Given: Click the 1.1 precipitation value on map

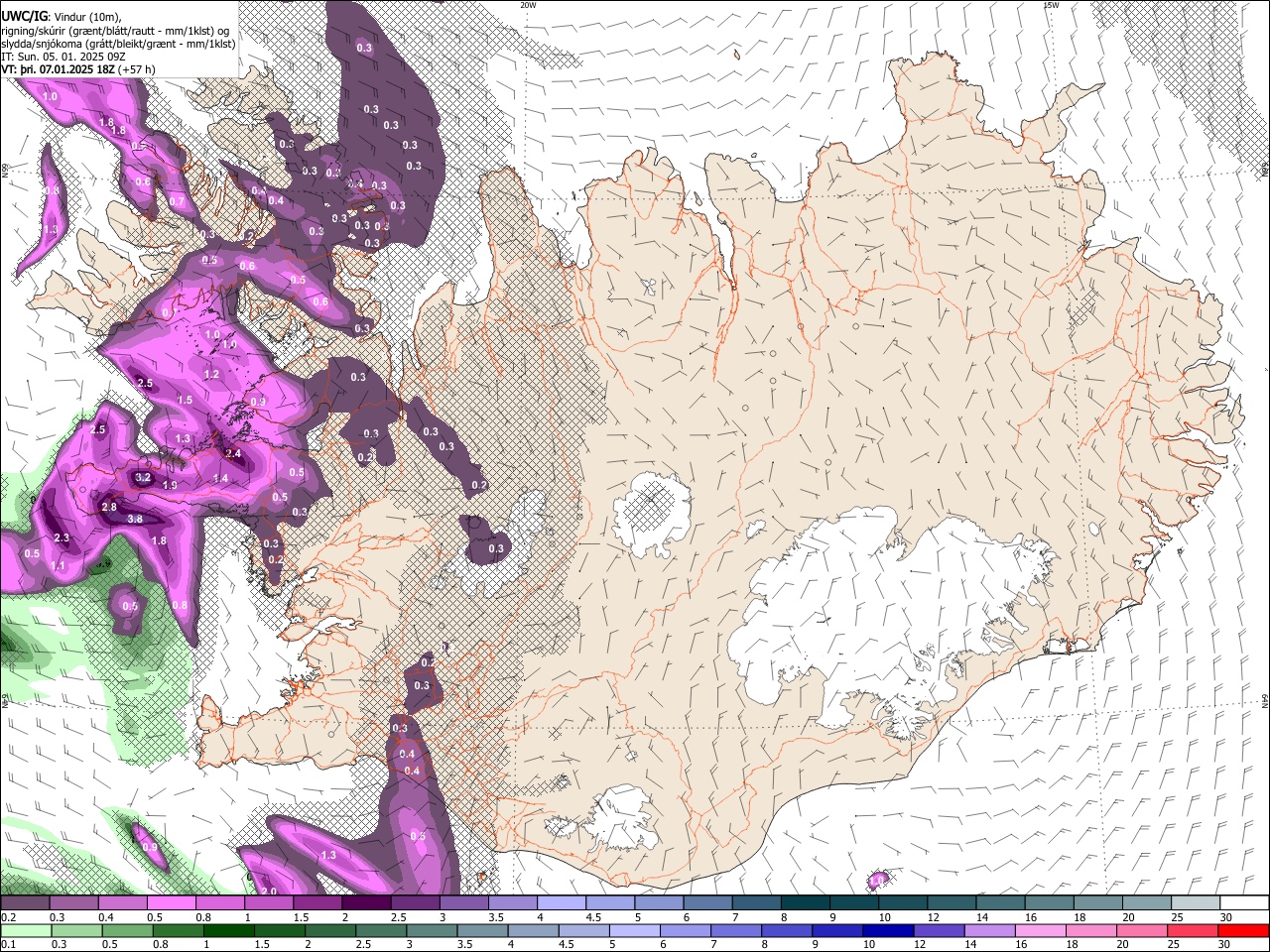Looking at the screenshot, I should point(58,565).
